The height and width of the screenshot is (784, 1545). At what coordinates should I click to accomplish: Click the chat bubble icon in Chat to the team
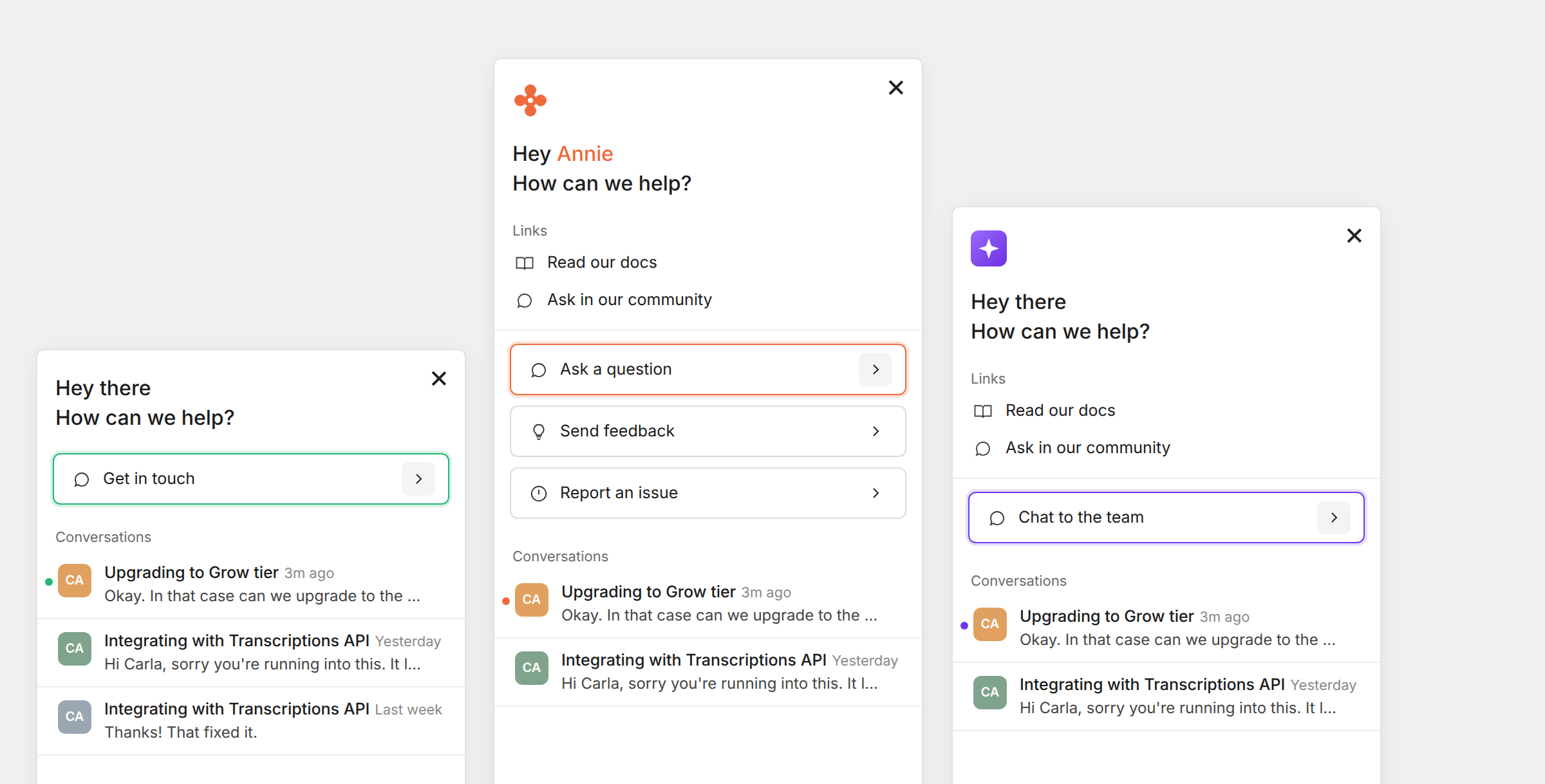click(997, 518)
